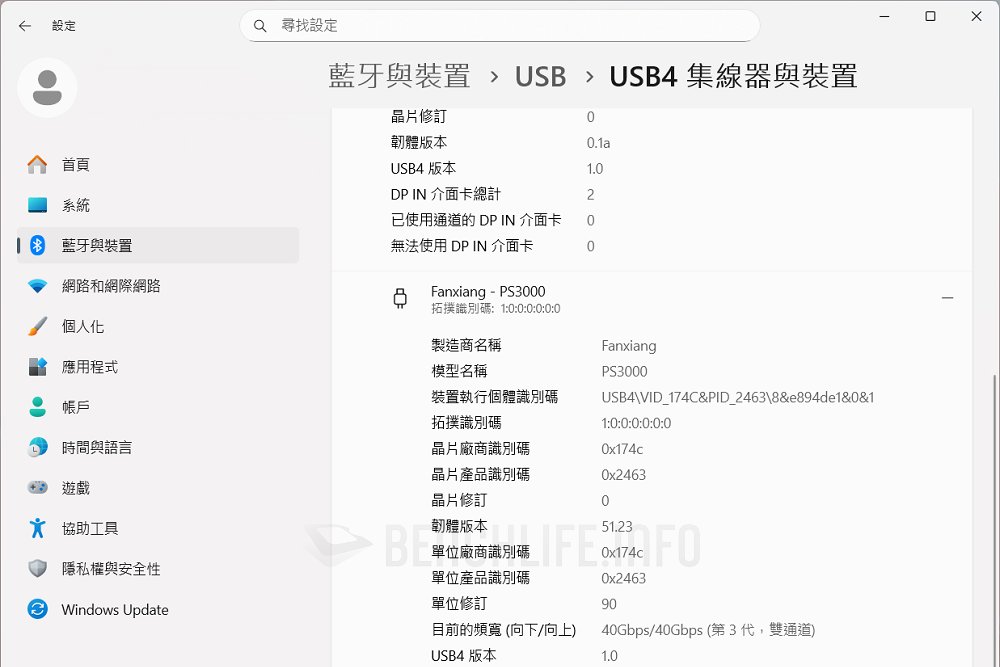The image size is (1000, 667).
Task: Click the Bluetooth icon in sidebar
Action: (37, 245)
